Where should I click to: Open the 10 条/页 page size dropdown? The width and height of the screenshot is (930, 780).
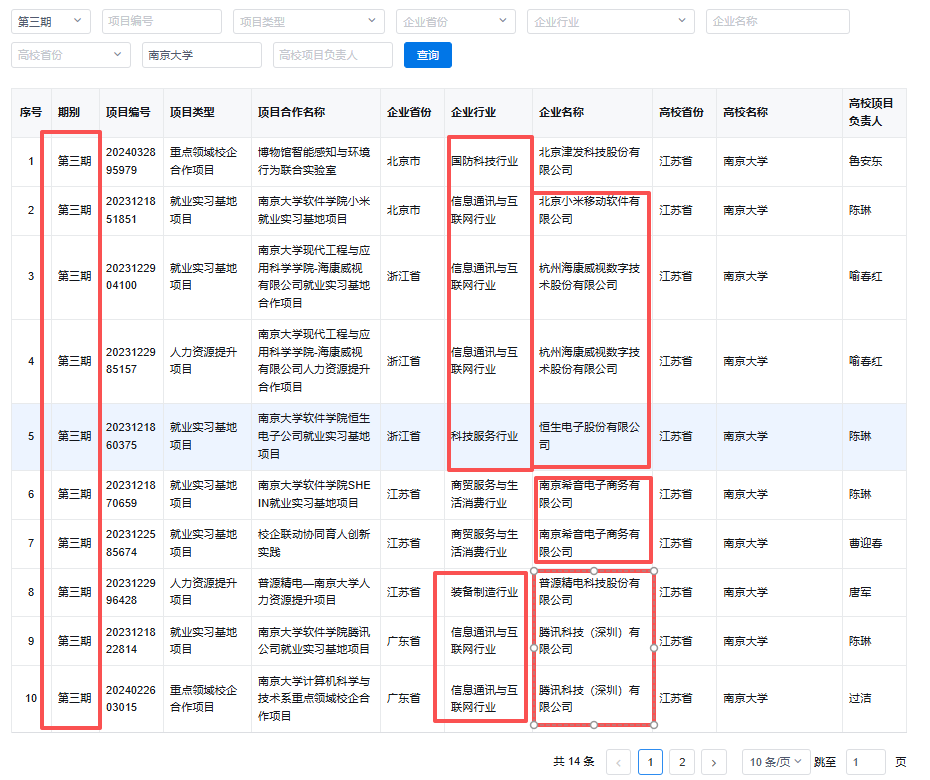point(775,762)
